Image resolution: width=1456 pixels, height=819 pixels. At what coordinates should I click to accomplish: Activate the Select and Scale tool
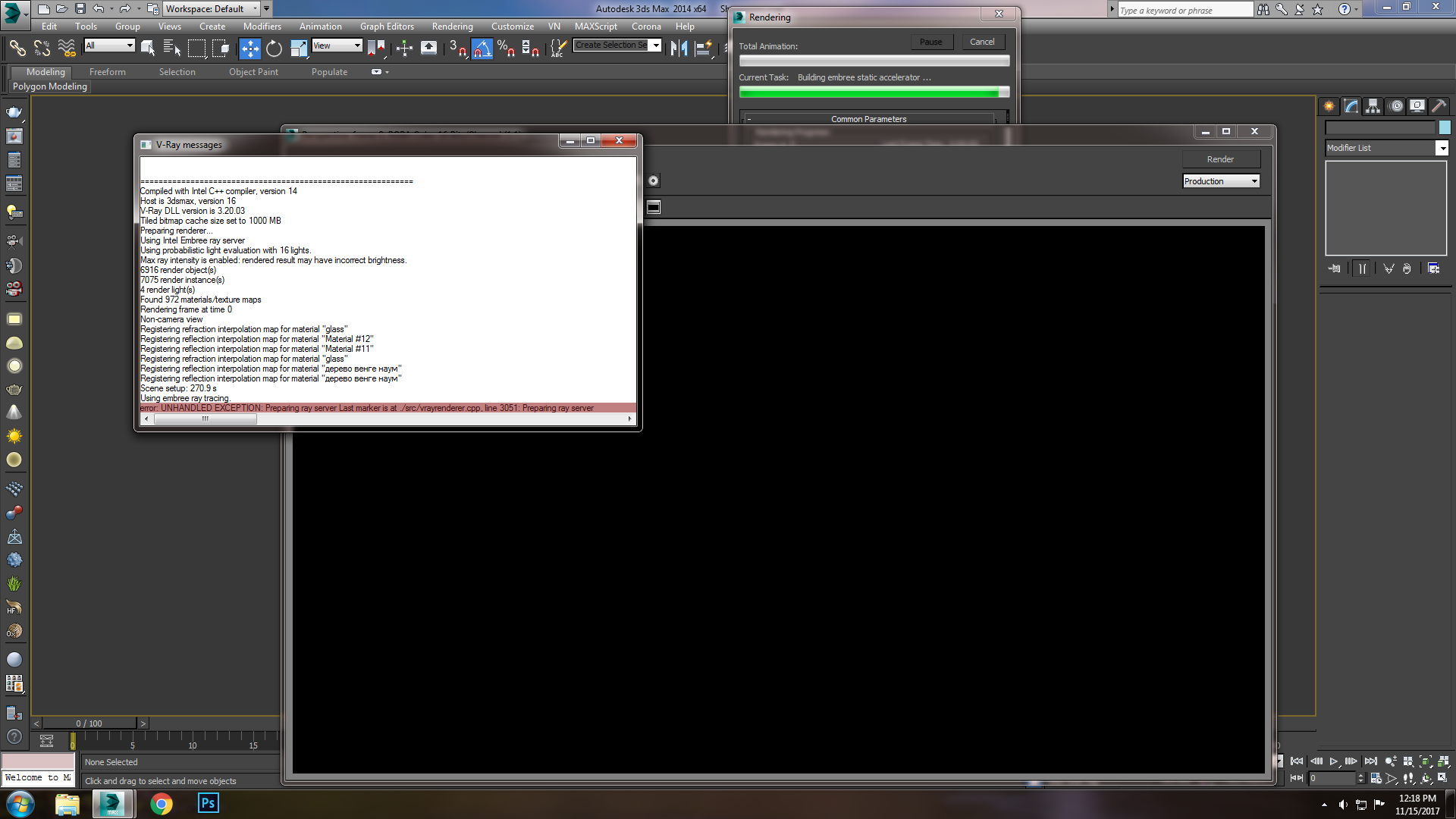(299, 49)
